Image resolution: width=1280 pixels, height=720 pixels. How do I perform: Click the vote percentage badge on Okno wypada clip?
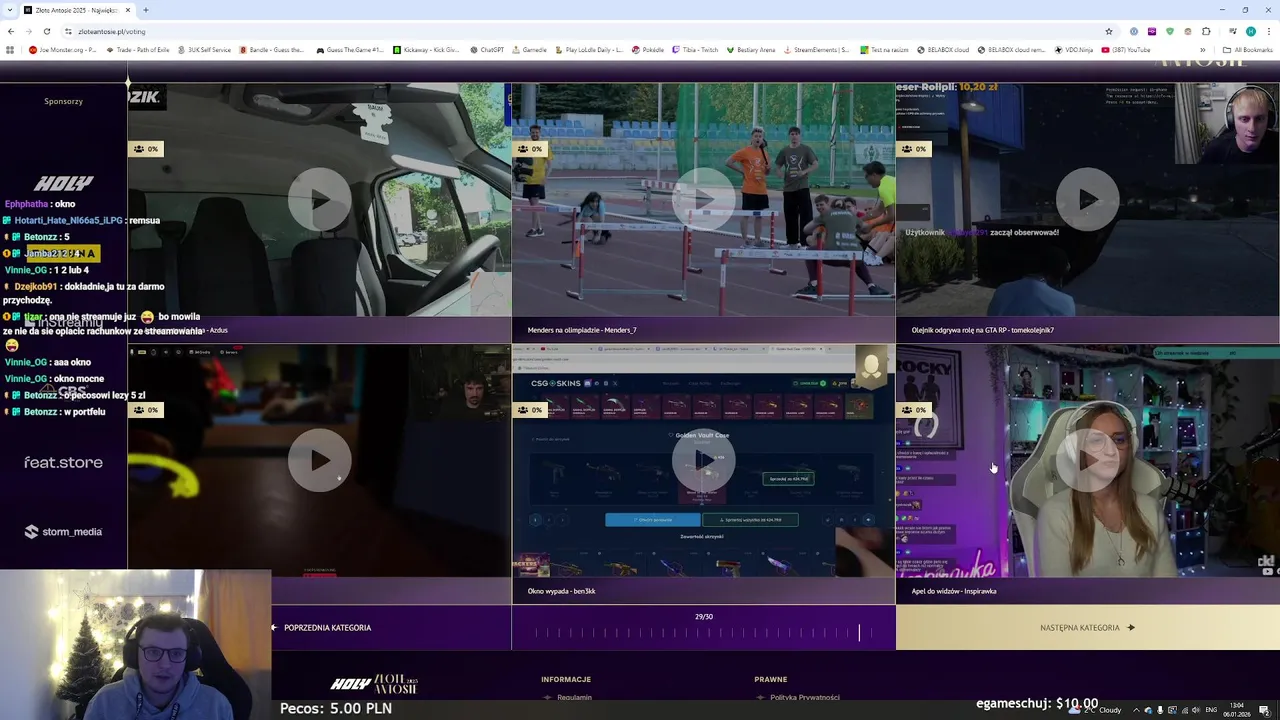tap(530, 410)
